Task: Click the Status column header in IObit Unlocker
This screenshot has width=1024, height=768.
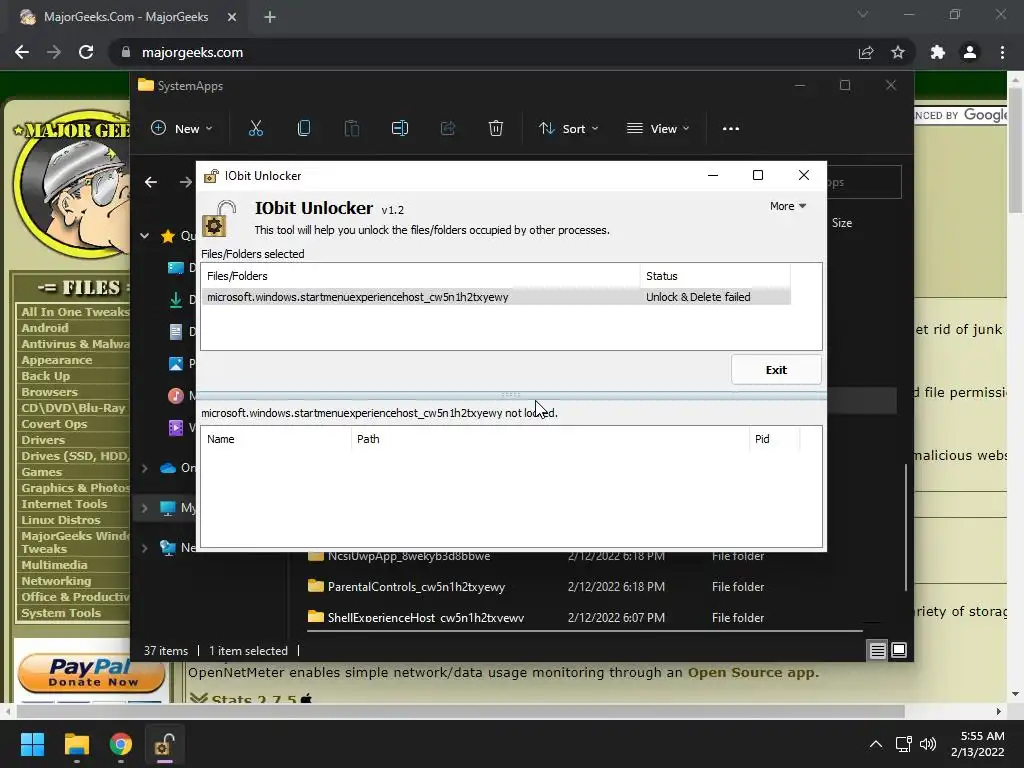Action: click(x=715, y=276)
